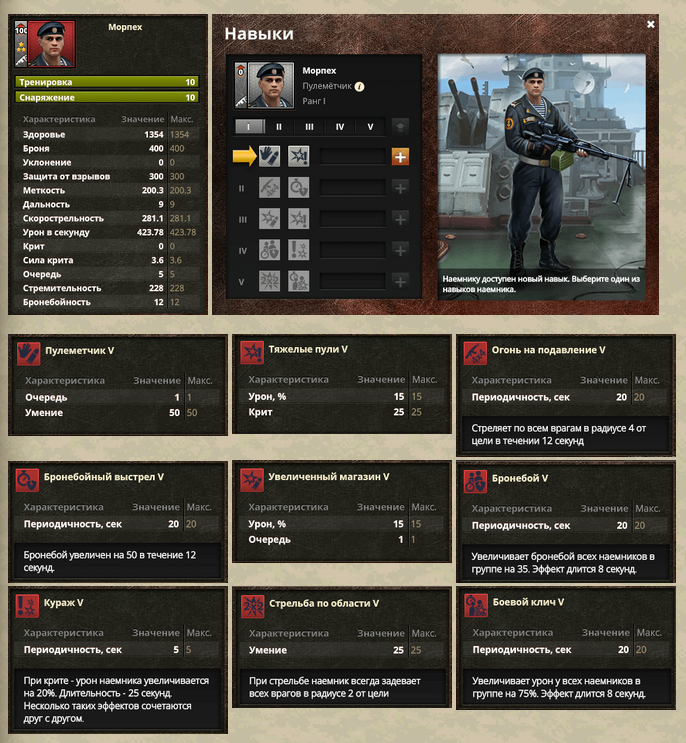Pick the Стрельба по области 2x2 icon
The image size is (686, 743).
pos(269,281)
